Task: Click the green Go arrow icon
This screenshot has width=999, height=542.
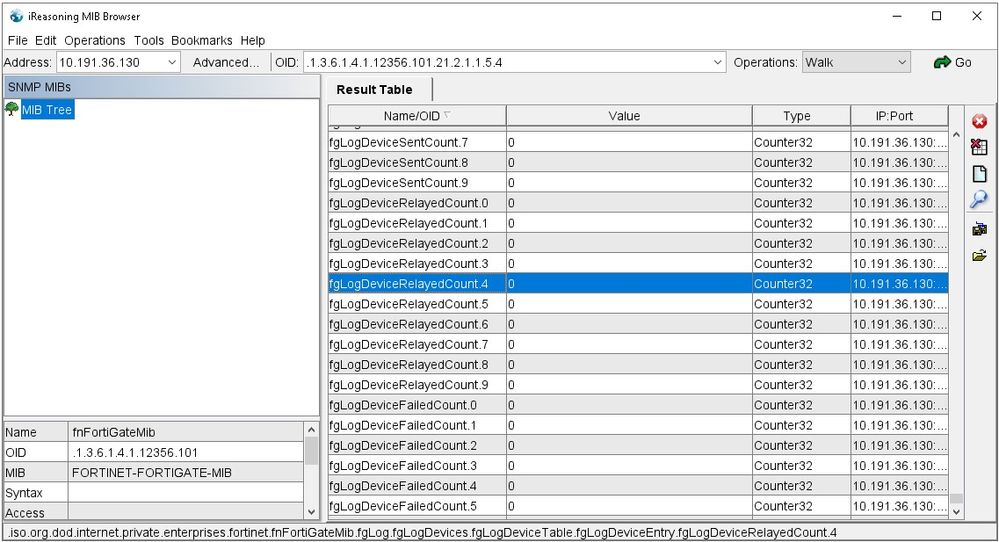Action: point(942,62)
